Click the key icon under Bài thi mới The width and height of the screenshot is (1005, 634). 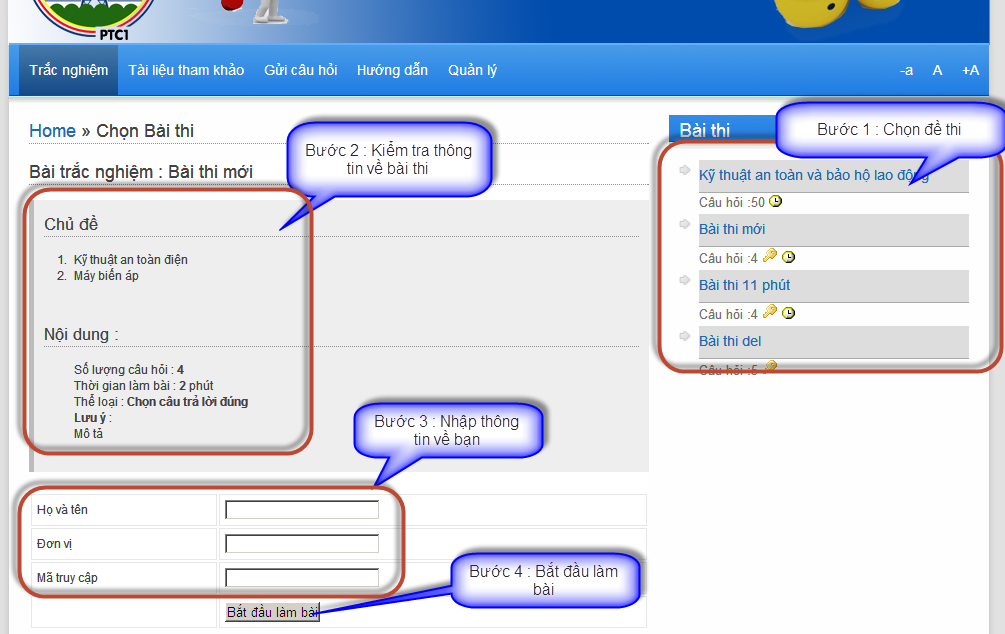click(769, 257)
